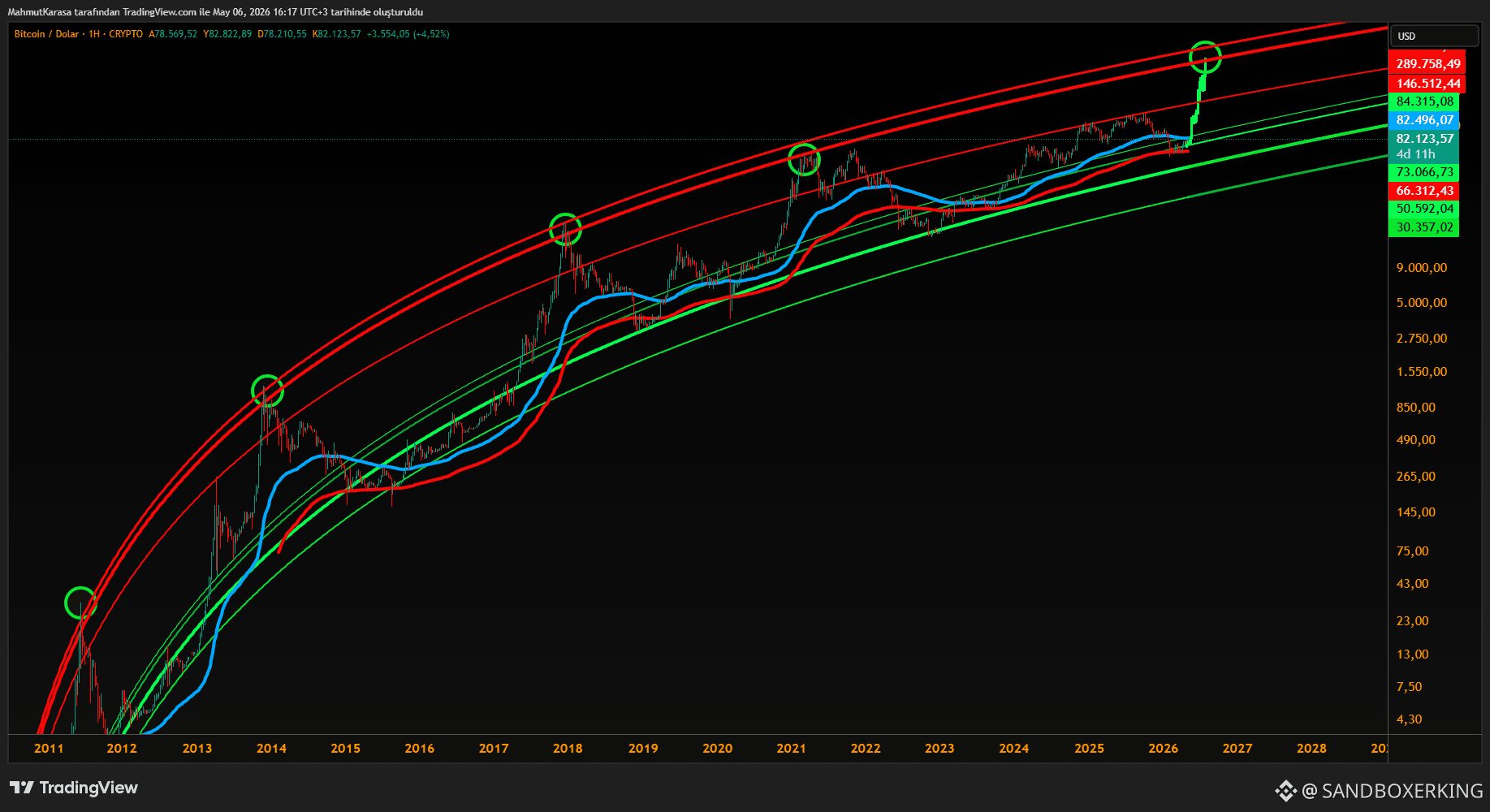
Task: Click the 2014 label on the time axis
Action: (271, 749)
